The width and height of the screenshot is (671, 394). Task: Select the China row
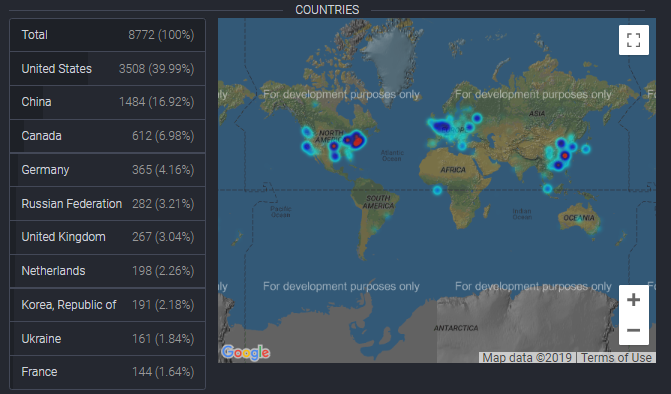107,102
